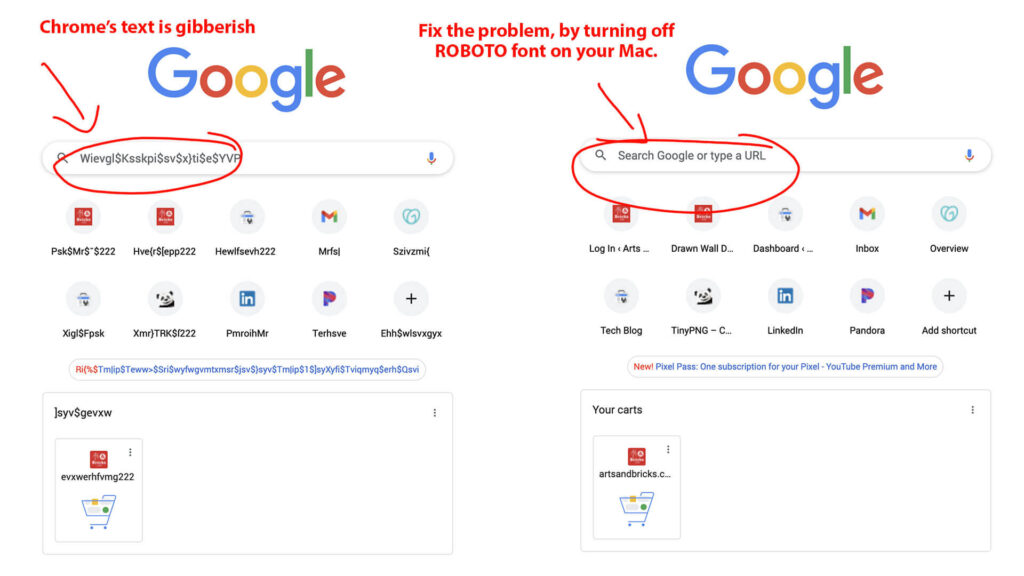The image size is (1024, 576).
Task: Open the TinyPNG panda shortcut
Action: coord(702,296)
